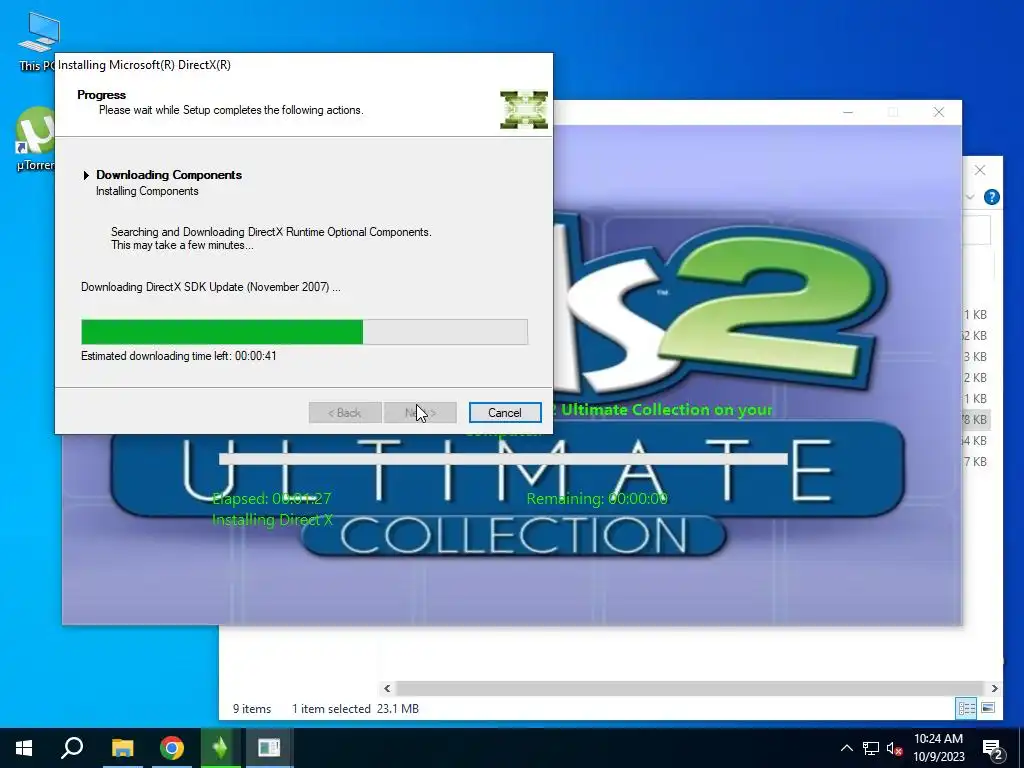Cancel the DirectX installation
Image resolution: width=1024 pixels, height=768 pixels.
pos(505,413)
